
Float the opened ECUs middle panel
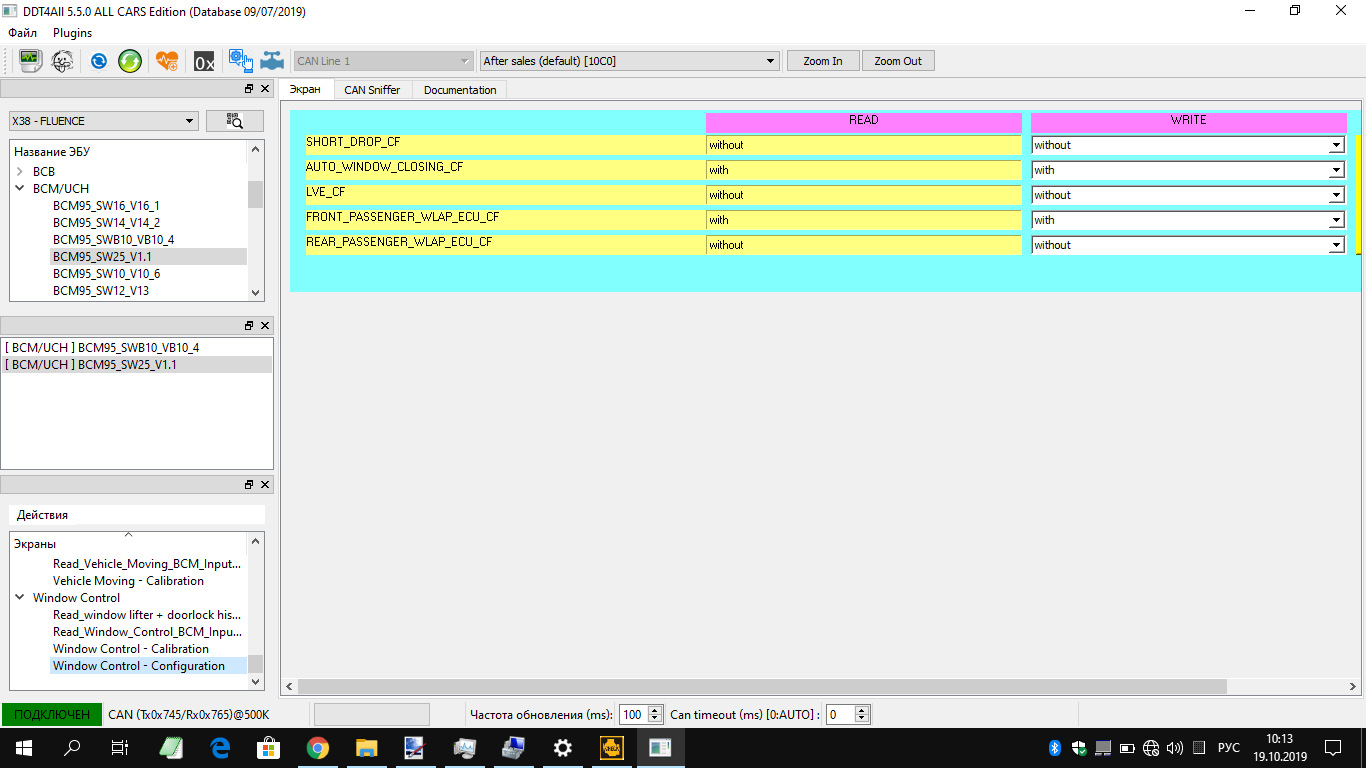[x=249, y=325]
